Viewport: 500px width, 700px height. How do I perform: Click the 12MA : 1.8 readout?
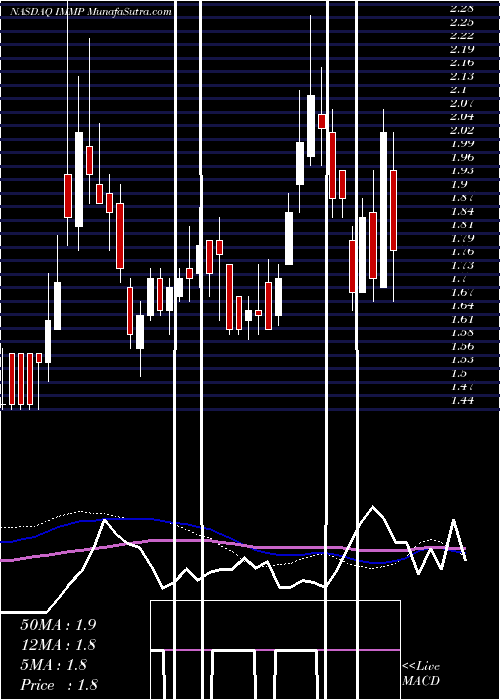point(58,645)
